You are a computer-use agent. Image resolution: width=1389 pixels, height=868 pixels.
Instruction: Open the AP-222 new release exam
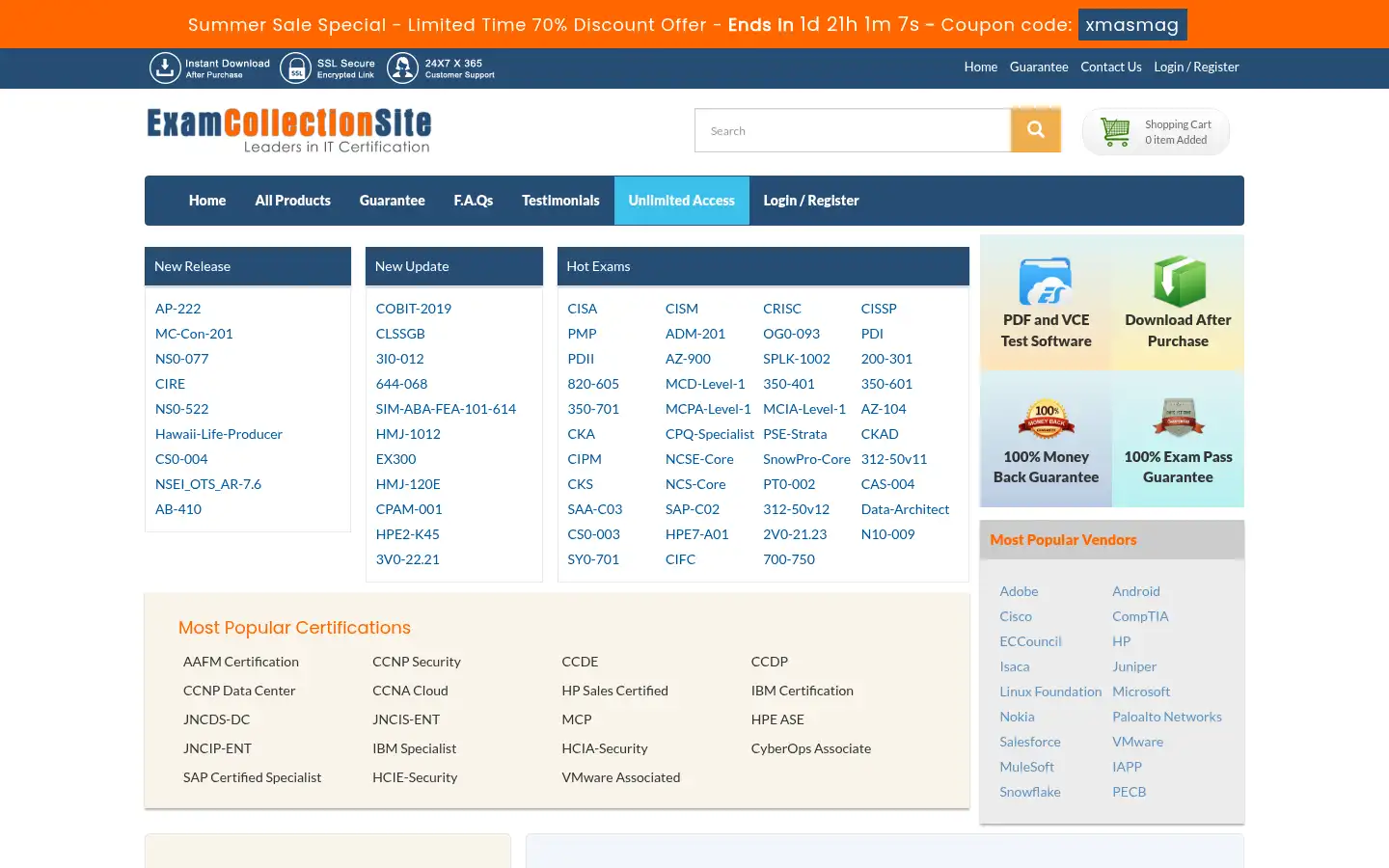[178, 309]
